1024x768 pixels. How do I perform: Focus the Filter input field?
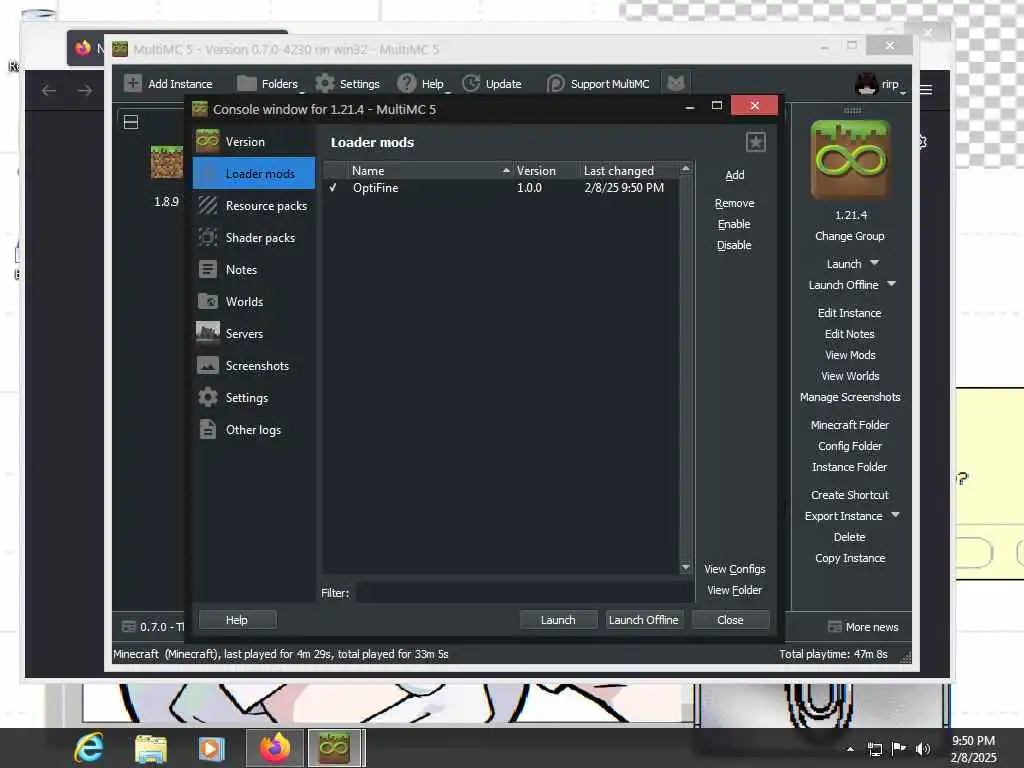pos(524,593)
